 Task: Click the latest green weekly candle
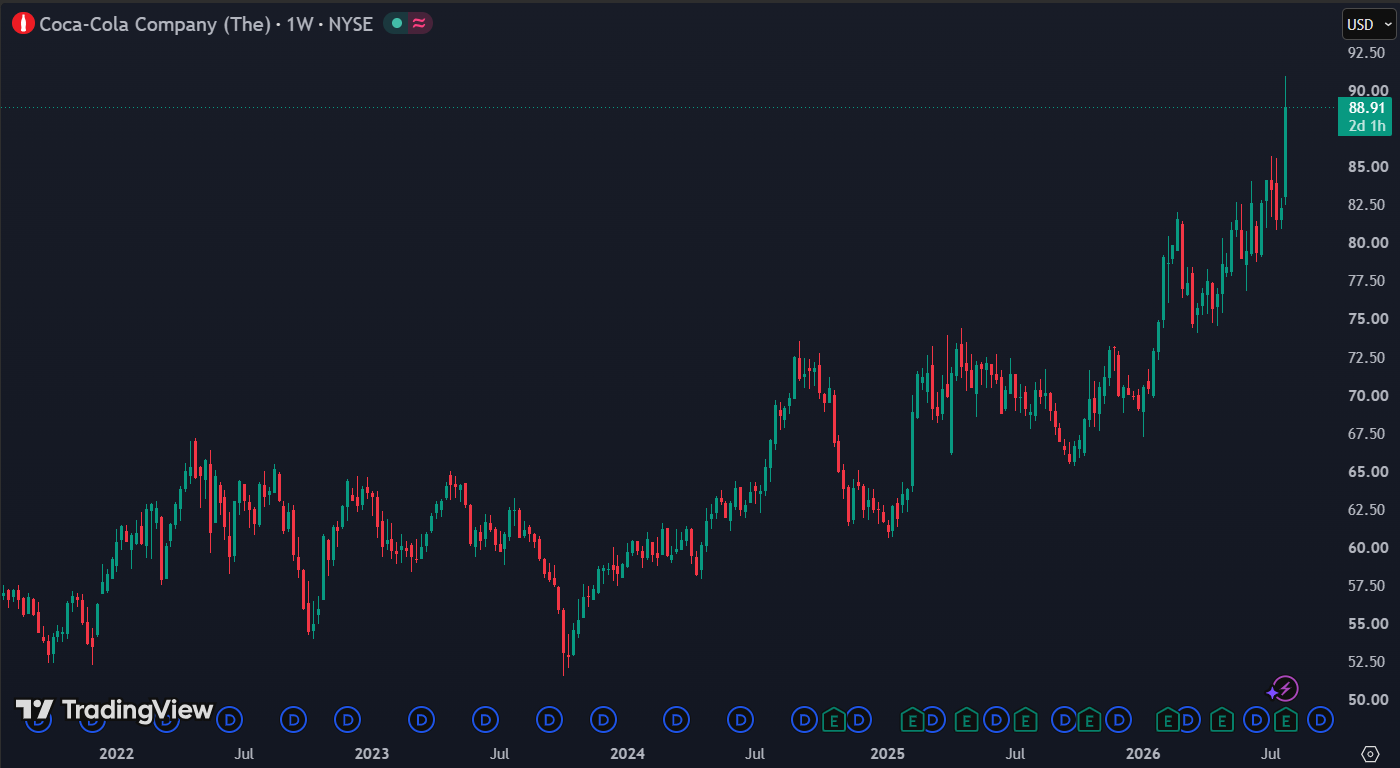(x=1285, y=152)
